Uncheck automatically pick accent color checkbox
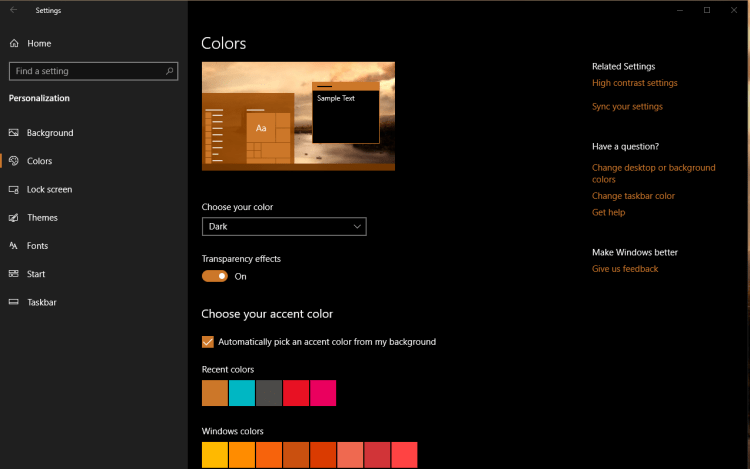 [208, 342]
